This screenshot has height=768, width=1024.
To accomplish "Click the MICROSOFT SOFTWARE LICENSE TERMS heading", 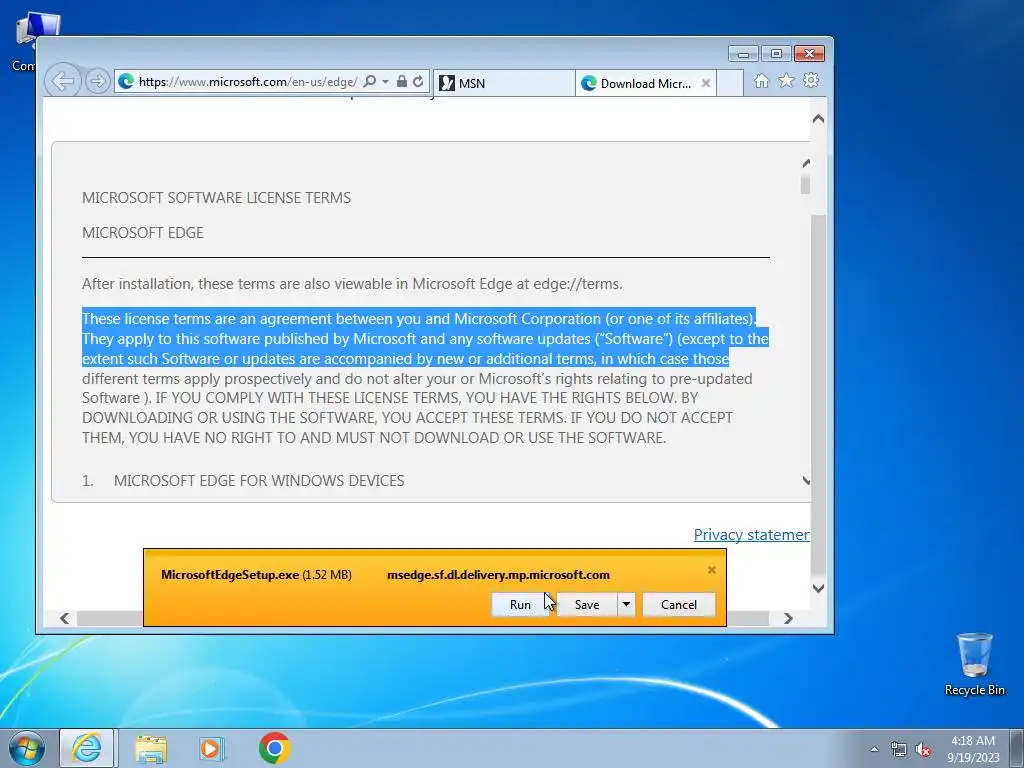I will 216,198.
